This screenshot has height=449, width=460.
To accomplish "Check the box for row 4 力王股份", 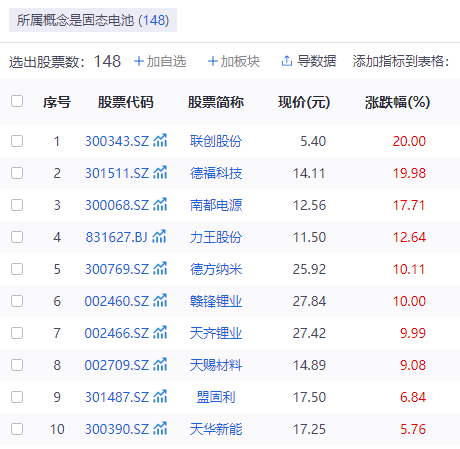I will tap(17, 237).
